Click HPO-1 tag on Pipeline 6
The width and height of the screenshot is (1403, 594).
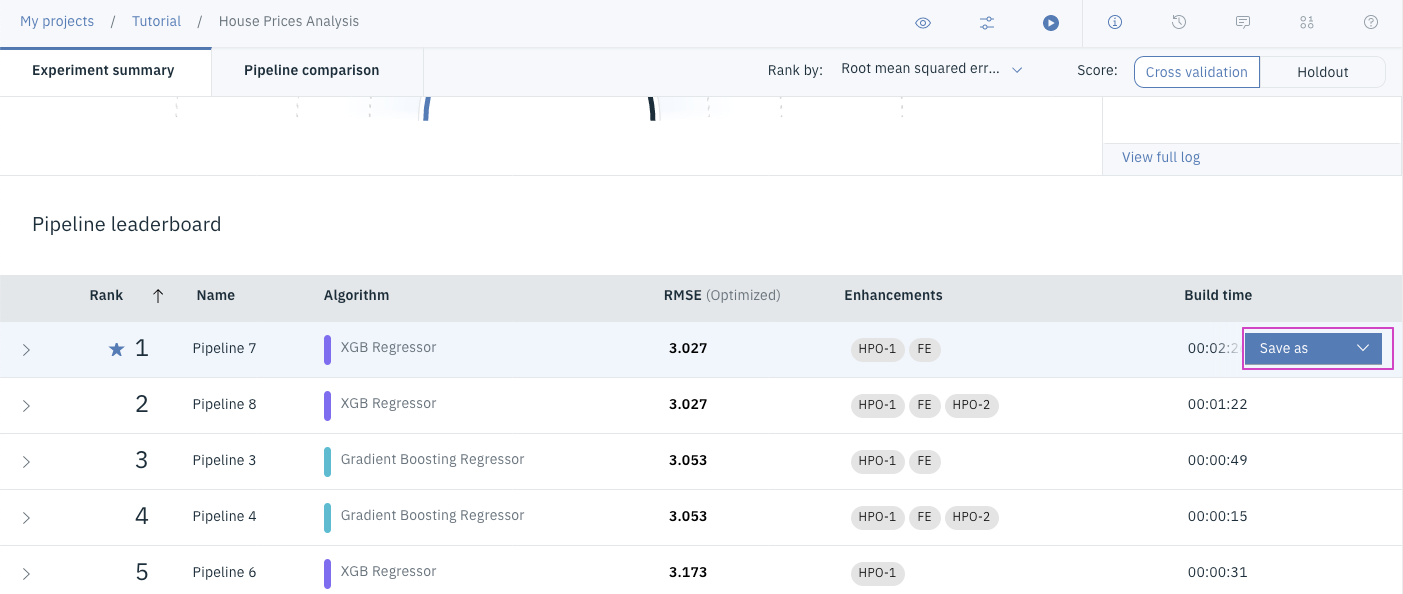pos(877,573)
